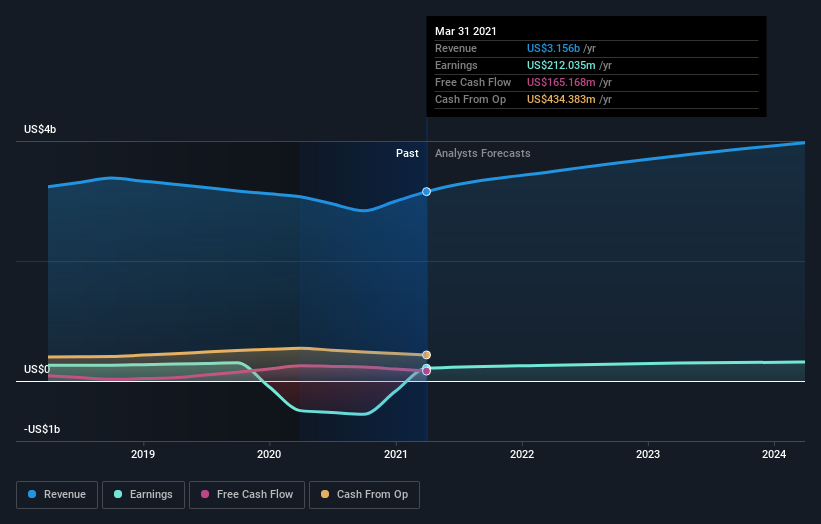This screenshot has height=524, width=821.
Task: Click the US$3.156b revenue value in tooltip
Action: point(553,48)
